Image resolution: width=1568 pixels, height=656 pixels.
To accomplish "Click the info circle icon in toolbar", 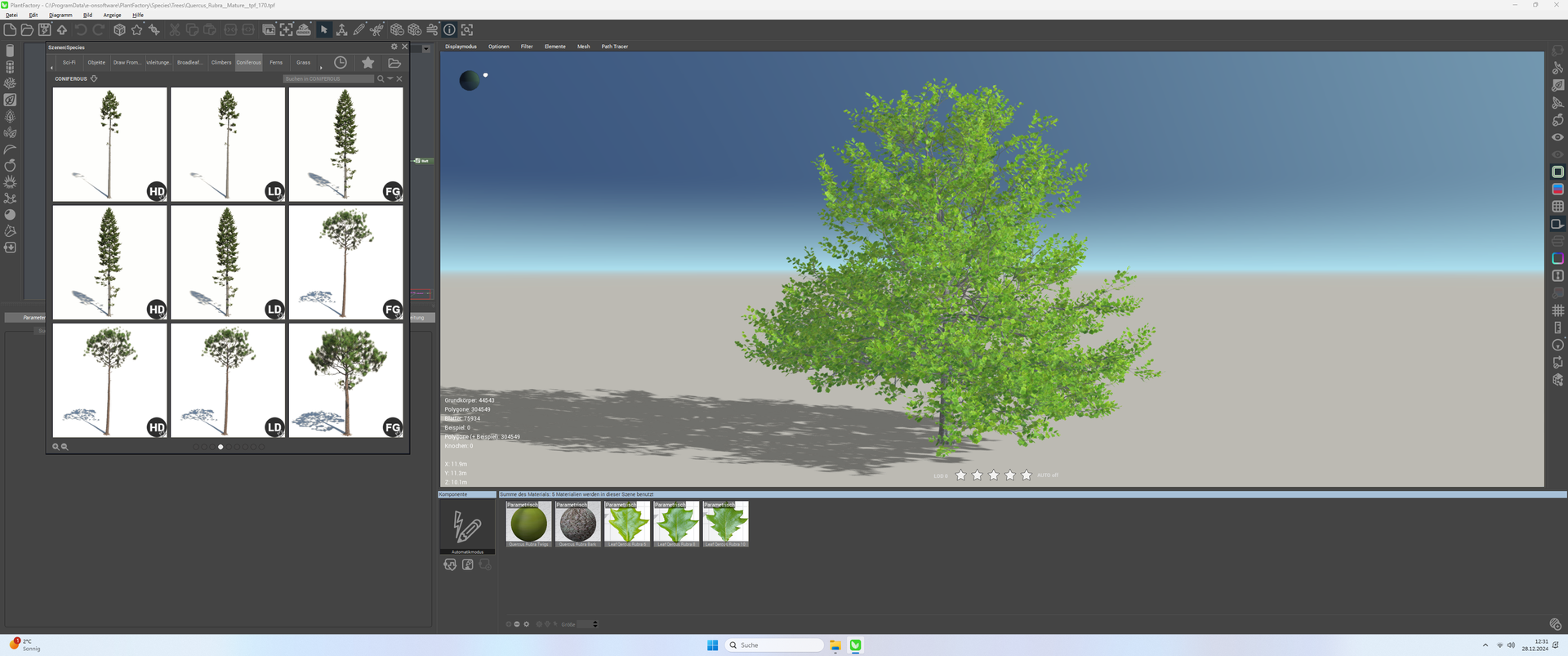I will (x=449, y=29).
